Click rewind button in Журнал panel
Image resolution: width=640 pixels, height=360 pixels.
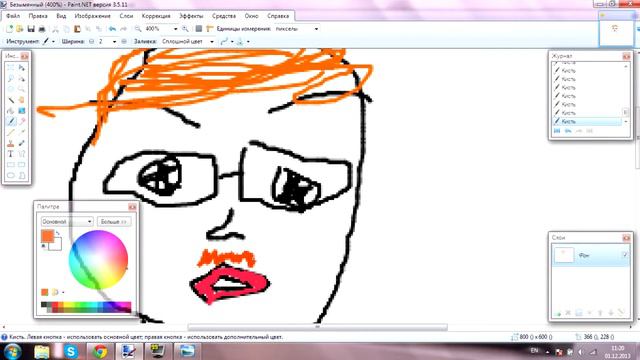[557, 131]
